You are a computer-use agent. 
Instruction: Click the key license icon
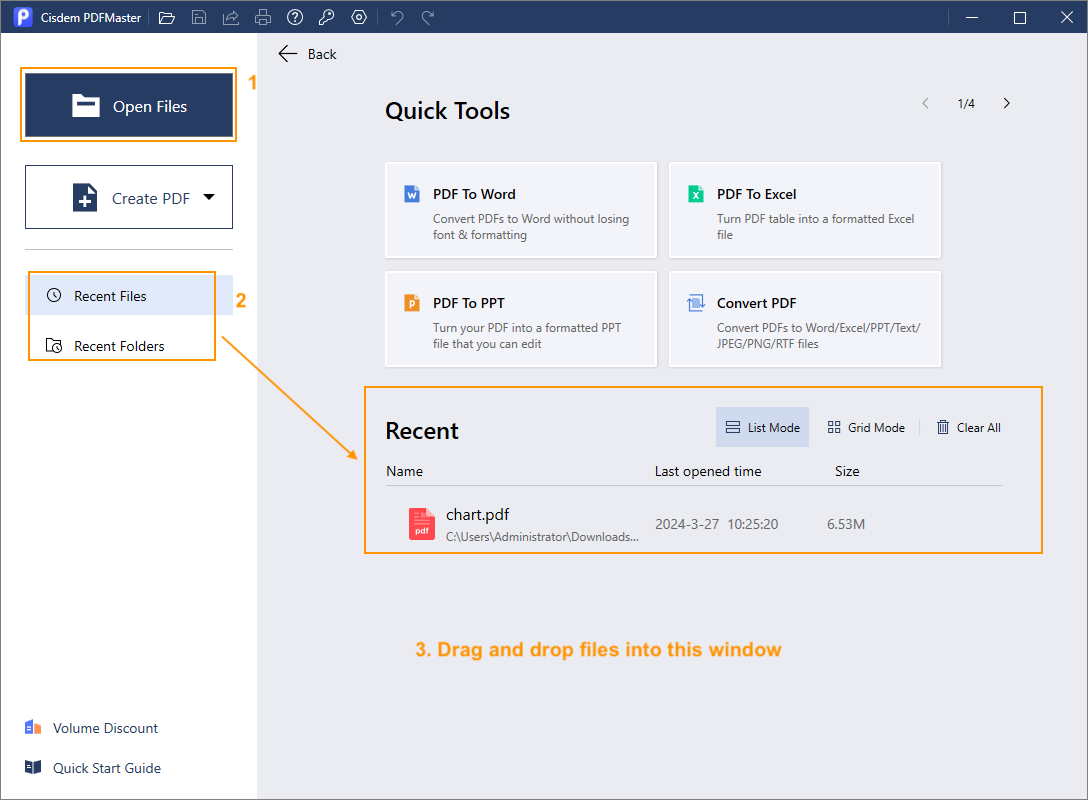[327, 17]
